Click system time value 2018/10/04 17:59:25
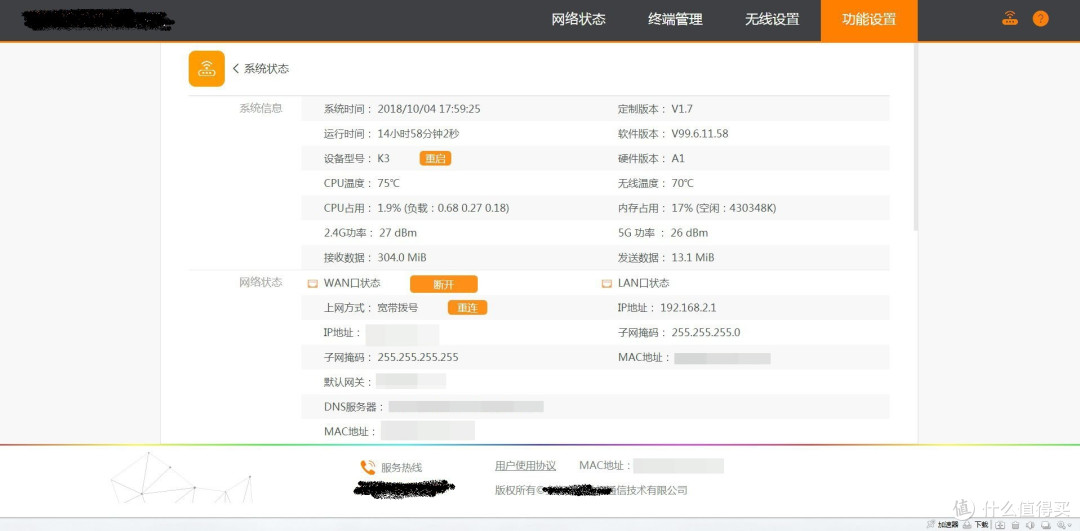The width and height of the screenshot is (1080, 531). pos(429,109)
